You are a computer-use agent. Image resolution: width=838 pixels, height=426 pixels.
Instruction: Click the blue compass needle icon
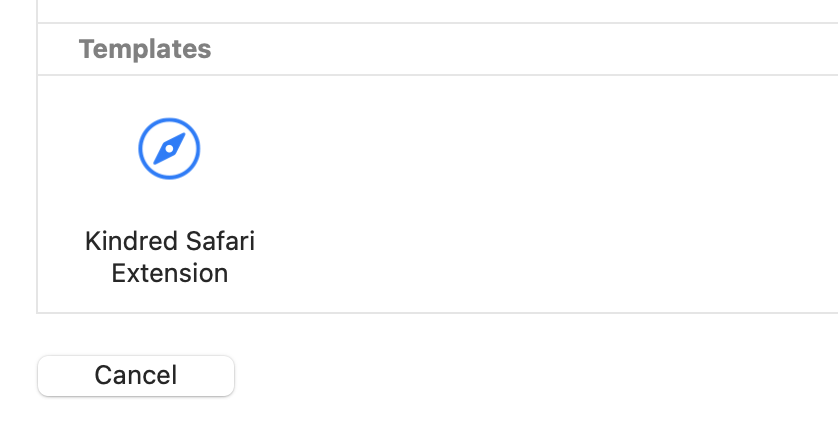[169, 149]
